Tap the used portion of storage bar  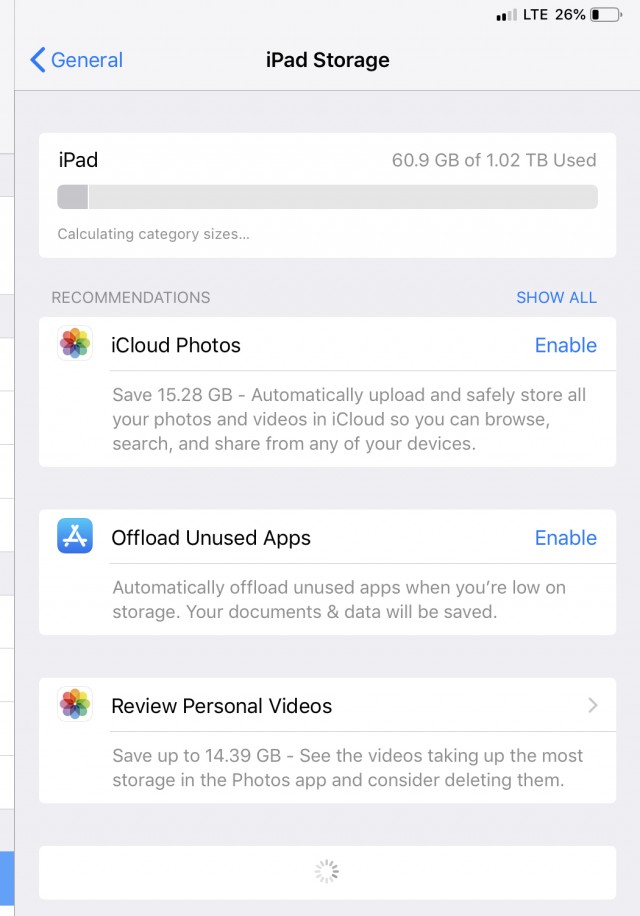(72, 197)
